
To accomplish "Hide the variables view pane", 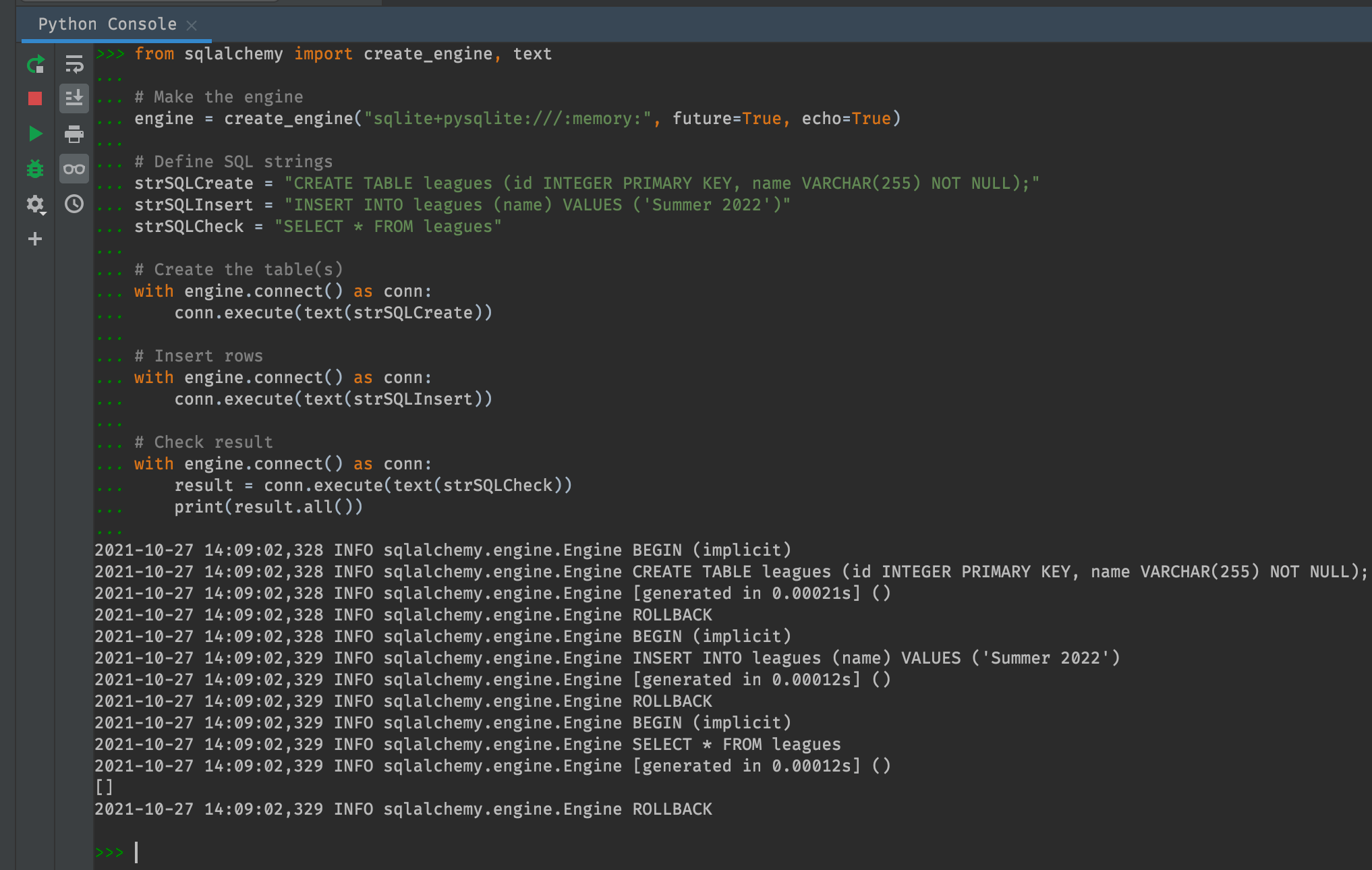I will (x=74, y=169).
